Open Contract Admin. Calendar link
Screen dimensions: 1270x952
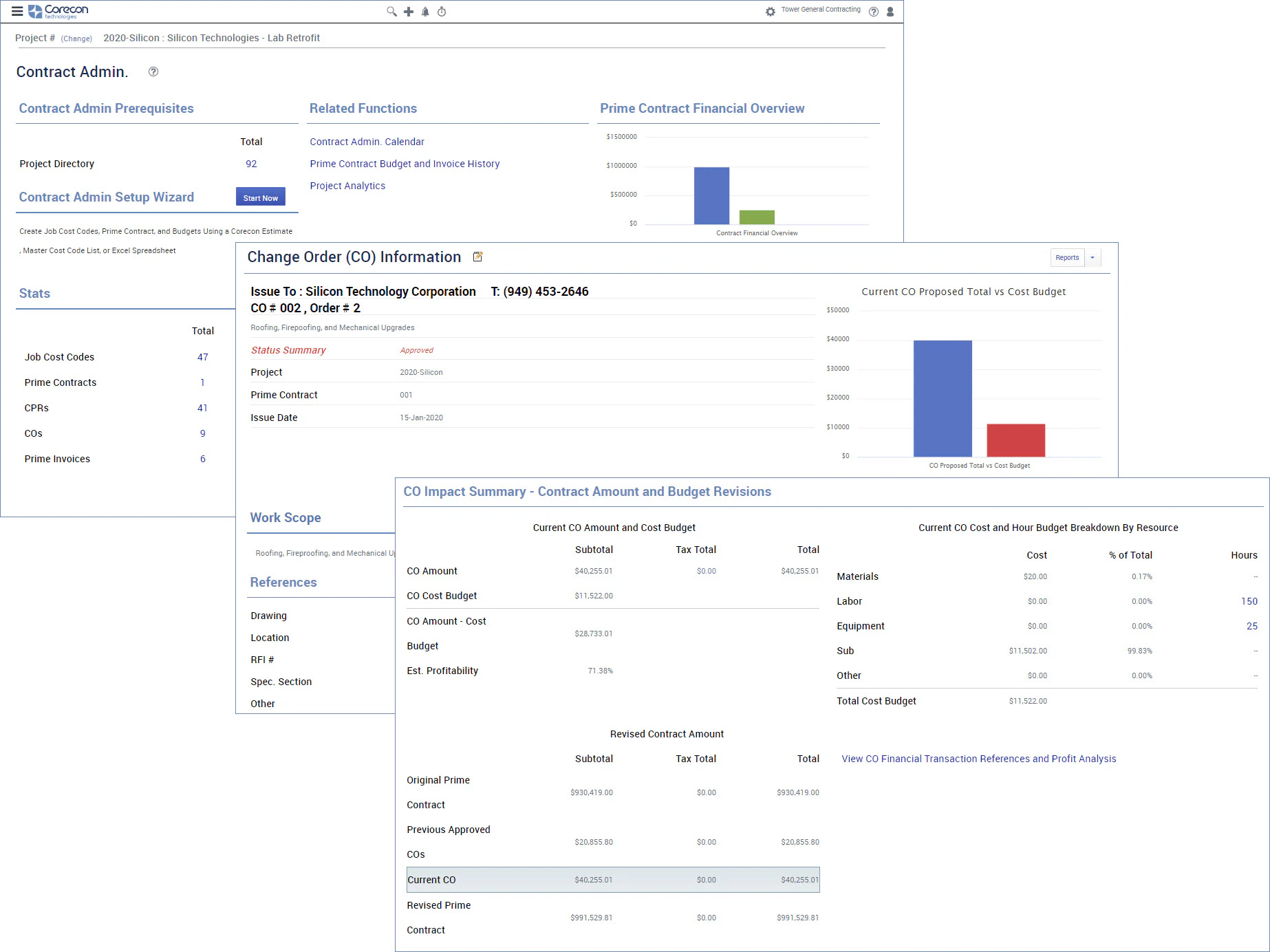coord(367,142)
